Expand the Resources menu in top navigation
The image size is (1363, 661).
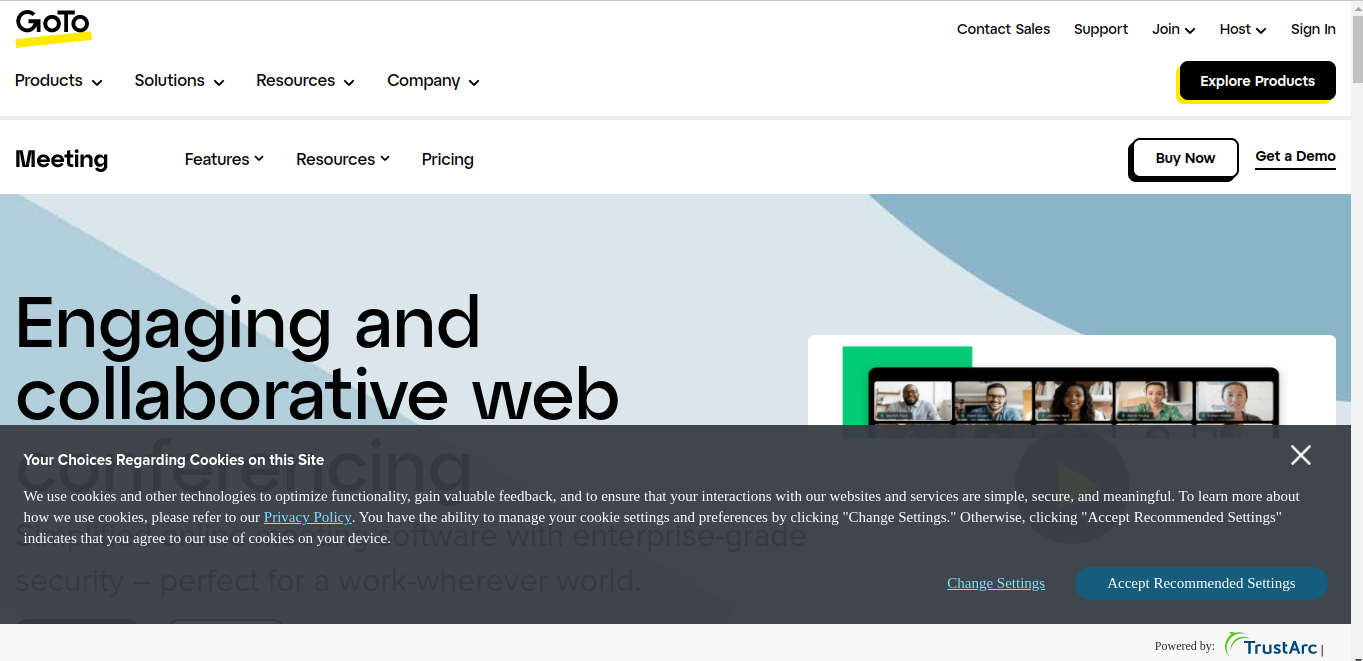pyautogui.click(x=305, y=81)
